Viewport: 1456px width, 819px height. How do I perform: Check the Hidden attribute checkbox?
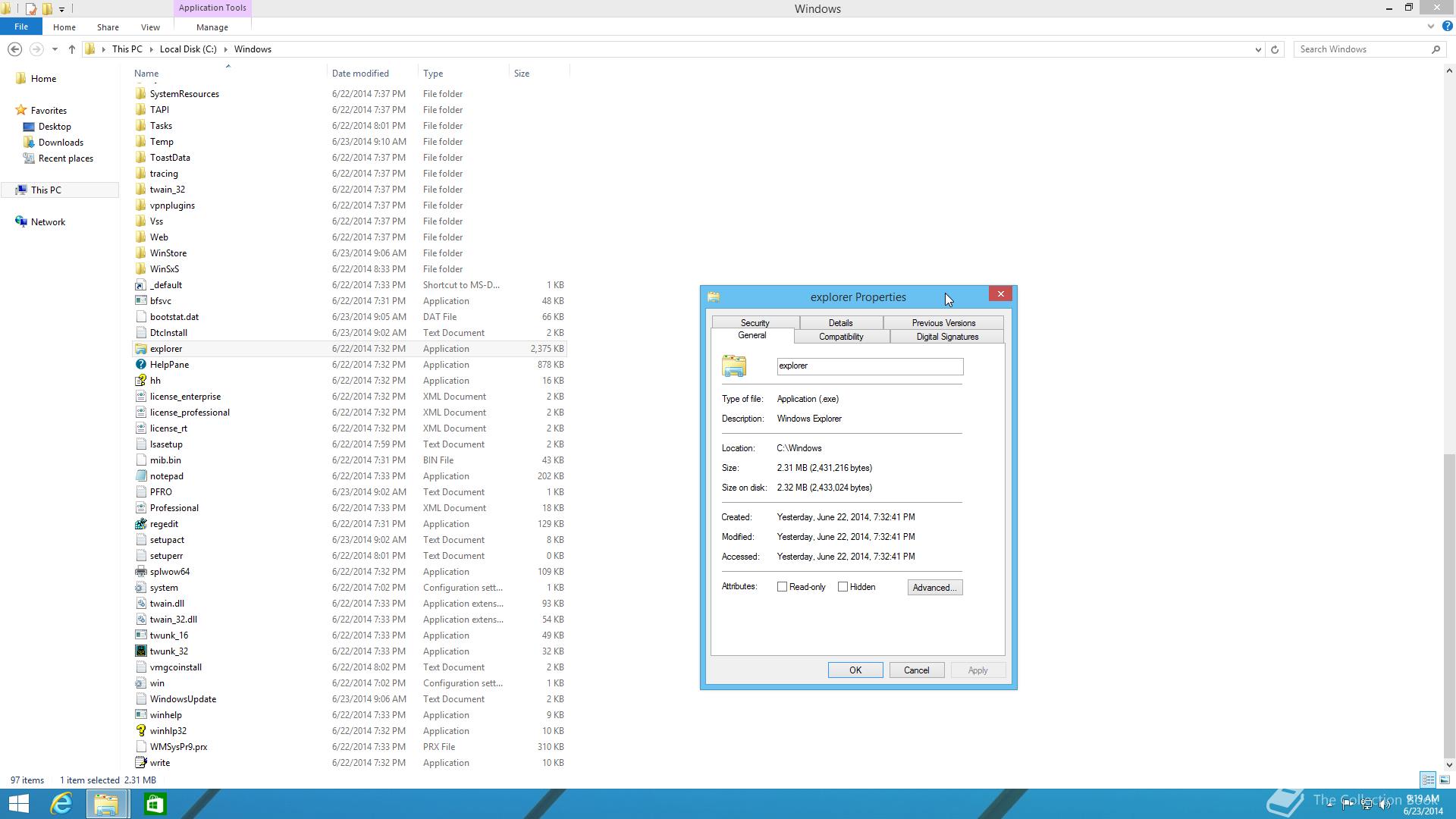click(x=843, y=587)
